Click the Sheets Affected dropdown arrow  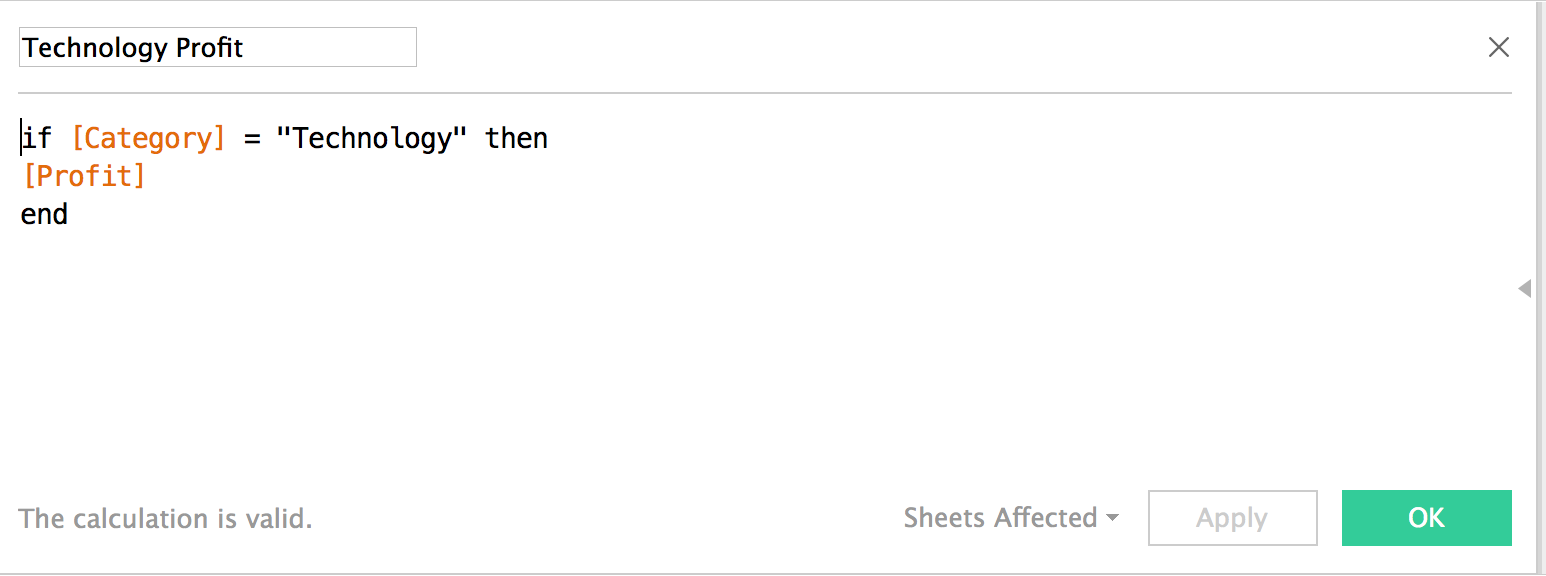click(1112, 518)
